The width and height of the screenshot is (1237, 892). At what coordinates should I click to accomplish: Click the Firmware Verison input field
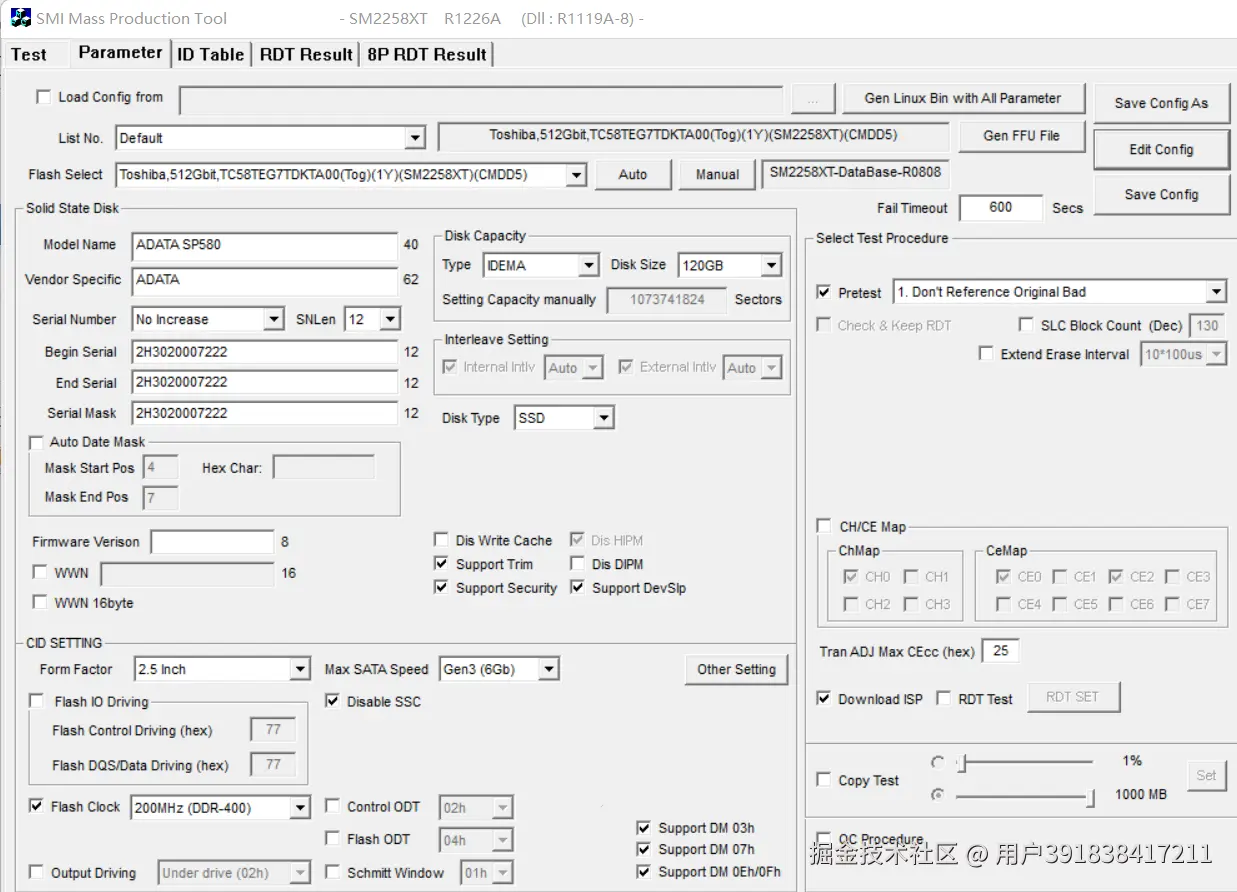pyautogui.click(x=212, y=542)
